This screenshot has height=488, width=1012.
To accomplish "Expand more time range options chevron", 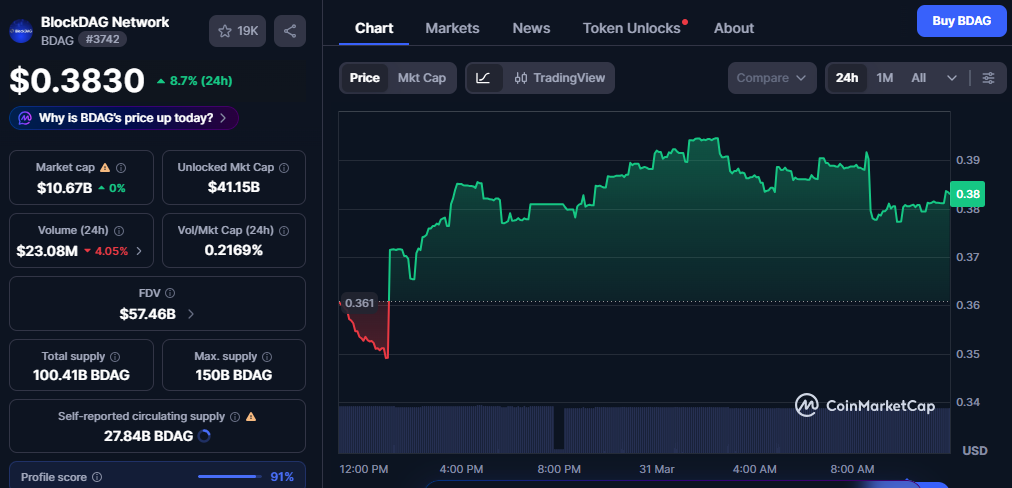I will (952, 78).
